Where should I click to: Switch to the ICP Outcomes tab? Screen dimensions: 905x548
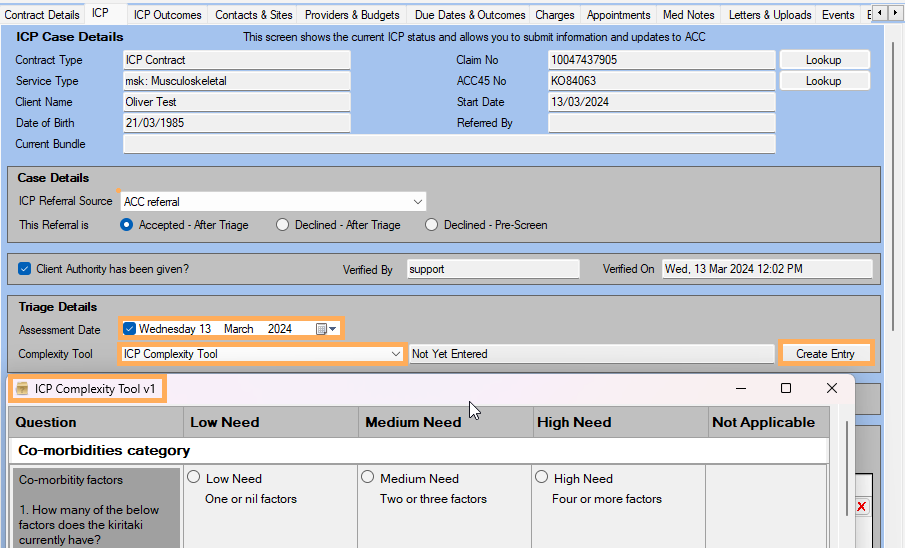coord(167,15)
